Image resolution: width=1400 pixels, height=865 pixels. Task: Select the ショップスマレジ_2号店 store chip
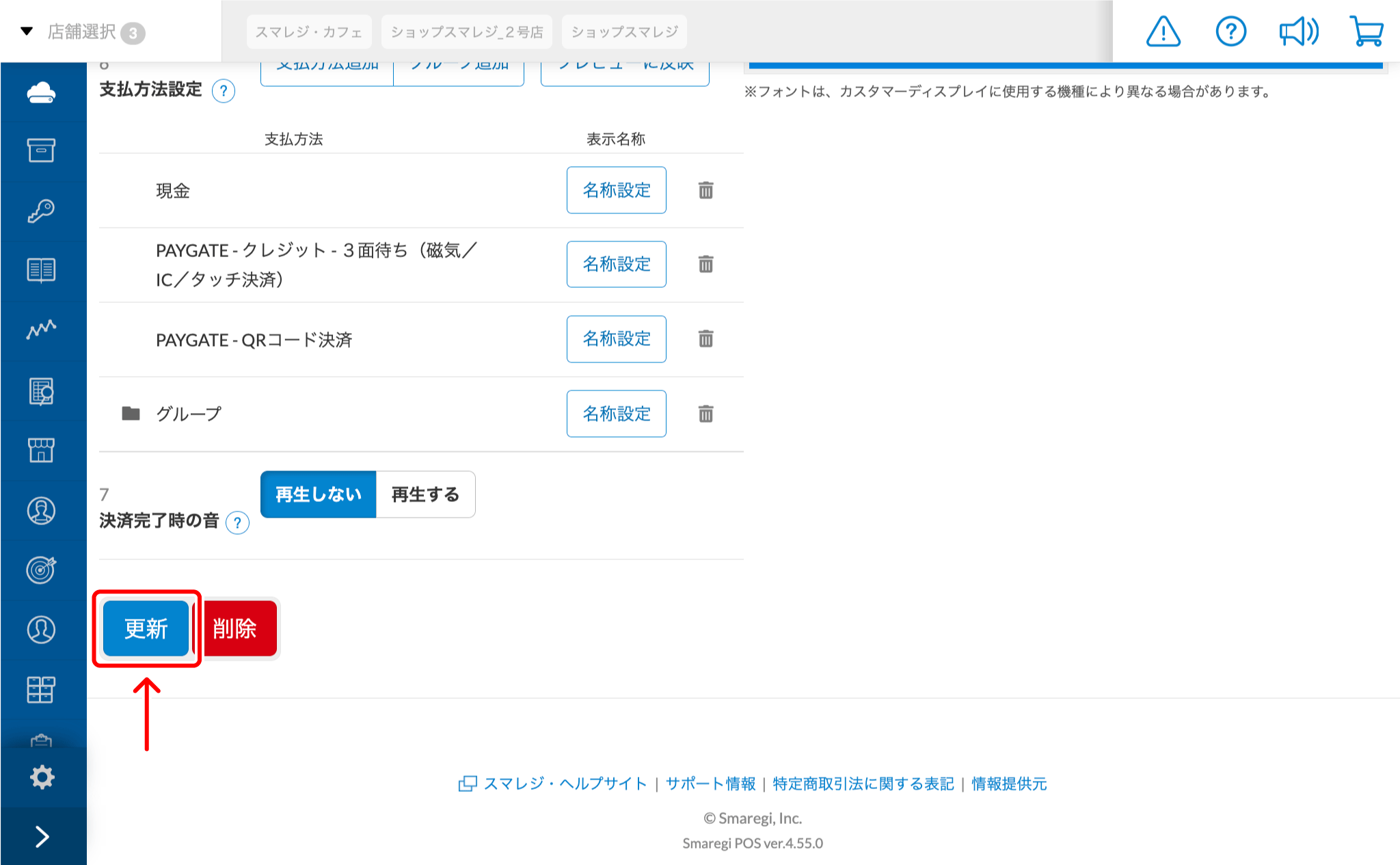point(467,31)
